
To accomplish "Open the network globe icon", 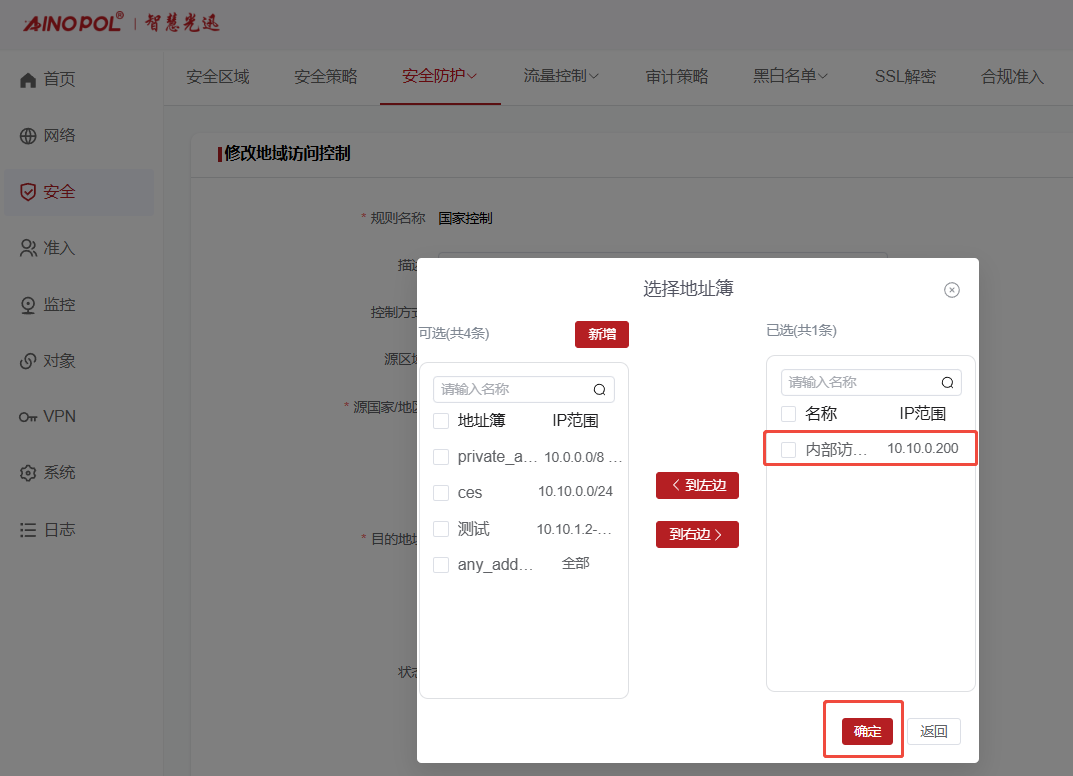I will [x=28, y=136].
